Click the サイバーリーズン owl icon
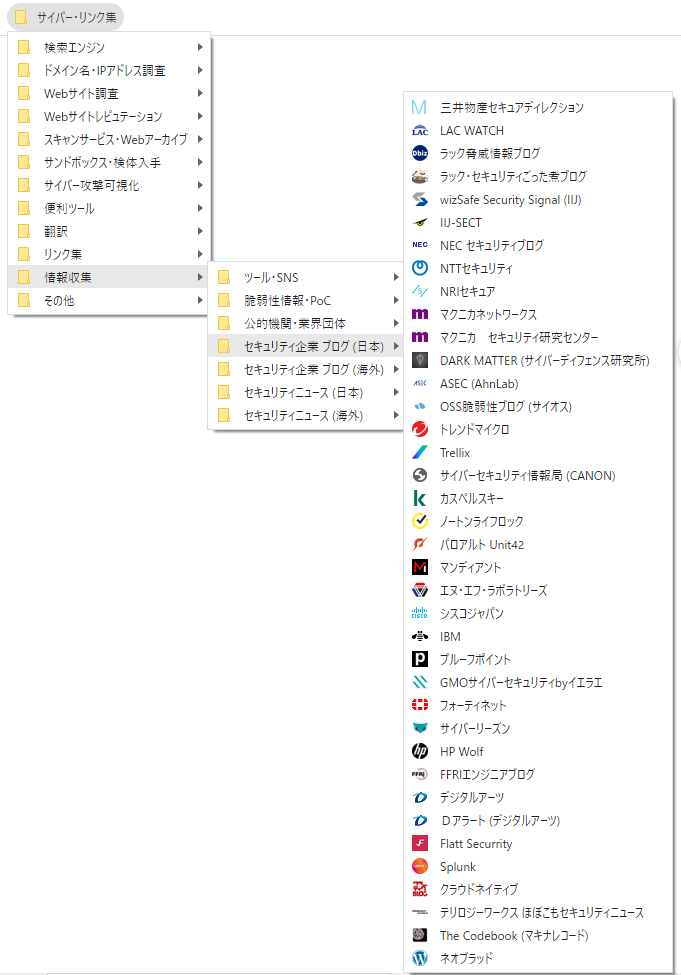Screen dimensions: 681x975 [x=420, y=729]
